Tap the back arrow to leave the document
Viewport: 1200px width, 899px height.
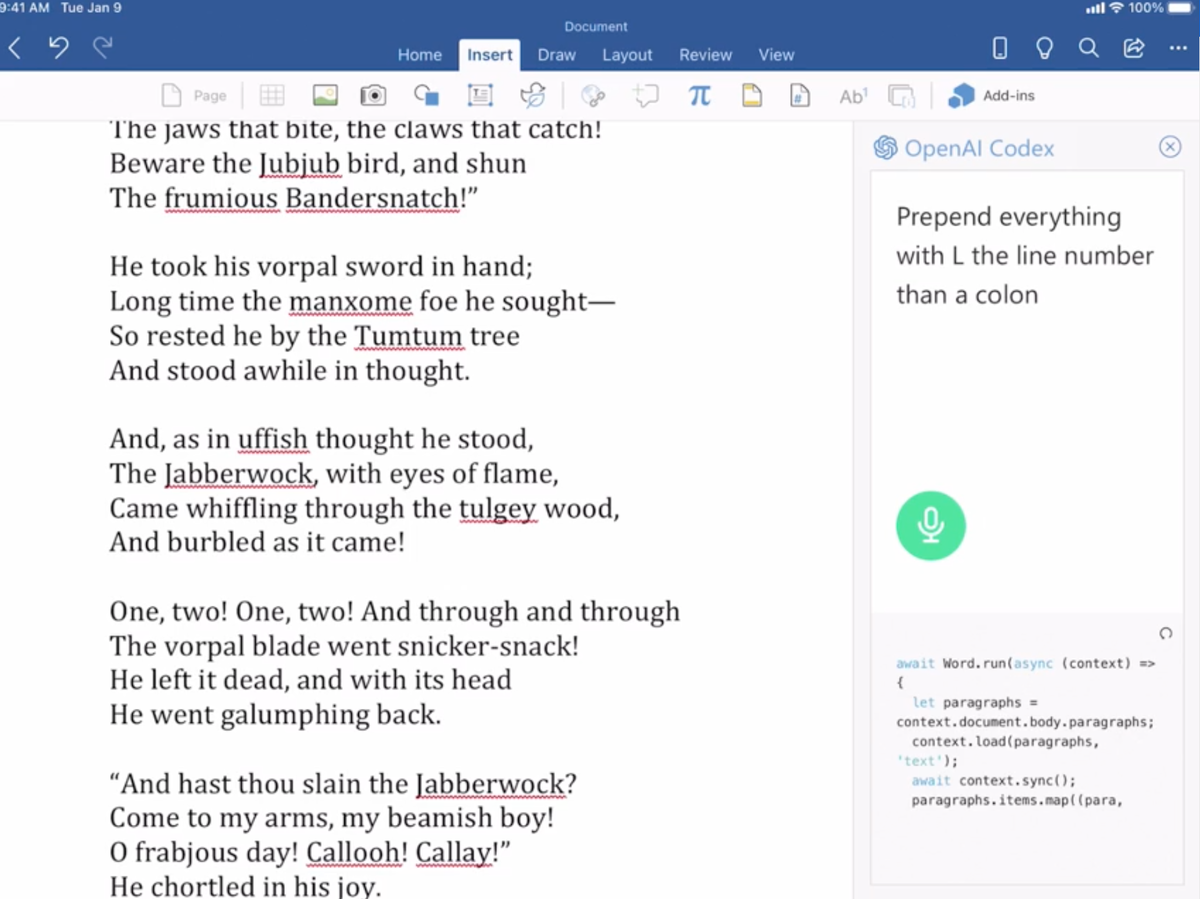coord(15,47)
